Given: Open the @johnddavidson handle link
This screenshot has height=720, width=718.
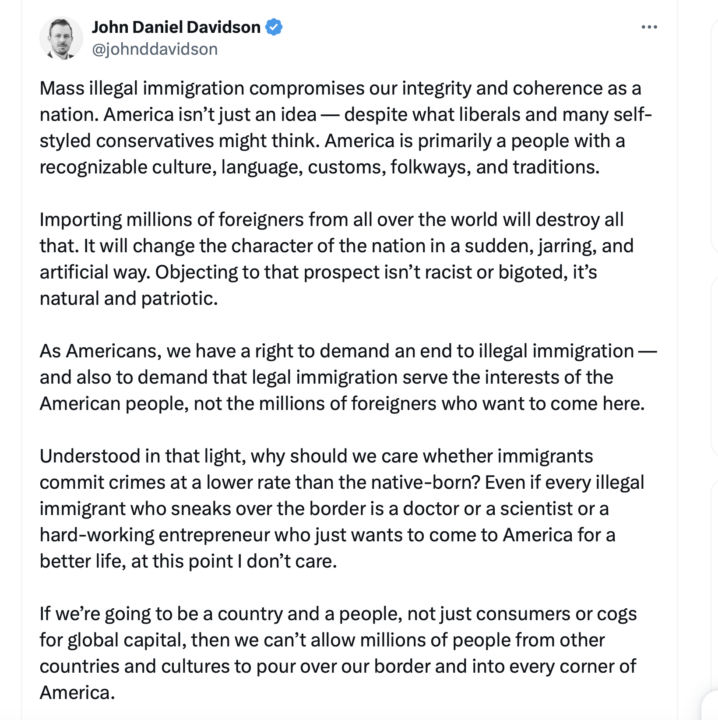Looking at the screenshot, I should [x=154, y=49].
